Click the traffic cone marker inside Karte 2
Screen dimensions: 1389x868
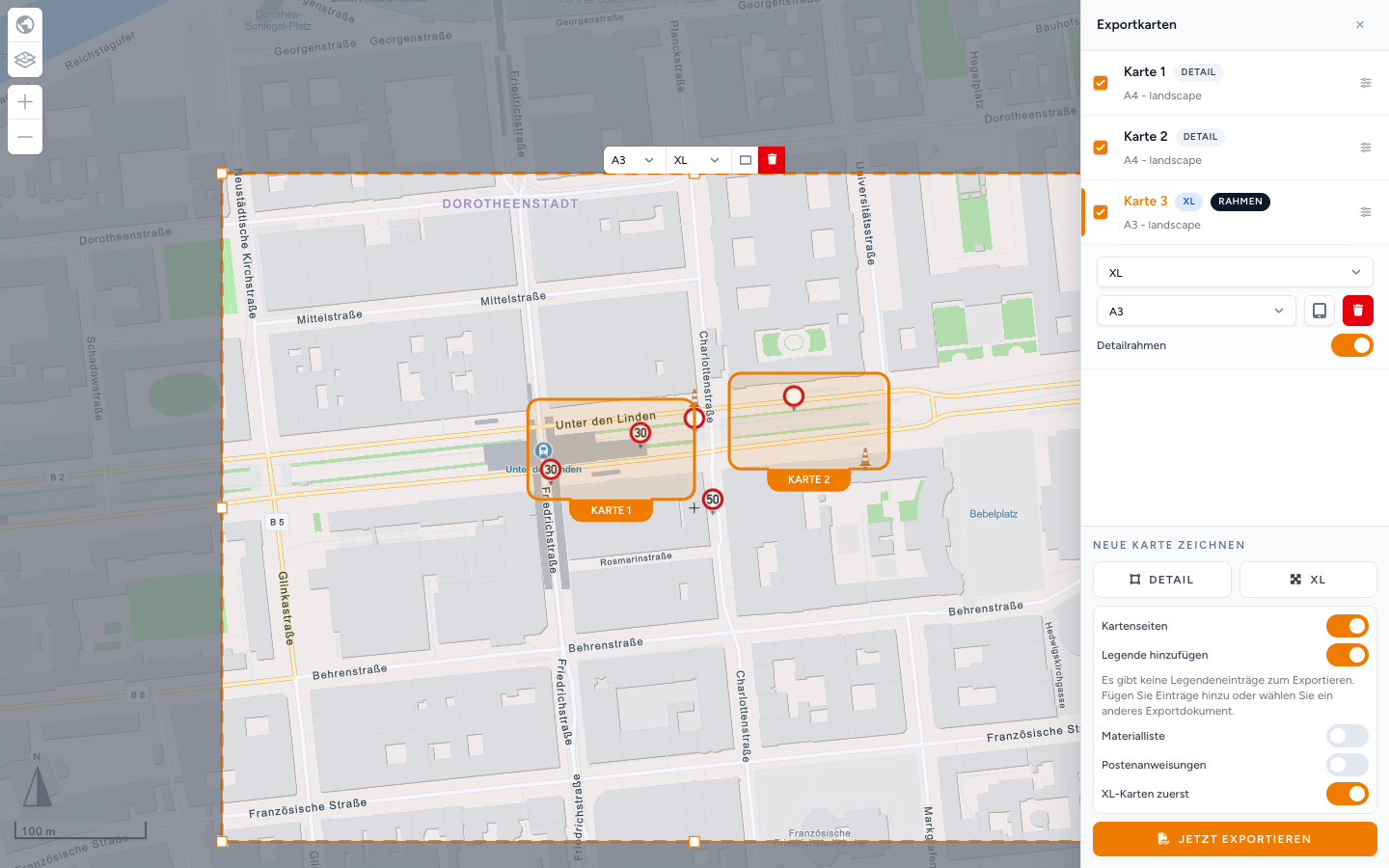865,457
